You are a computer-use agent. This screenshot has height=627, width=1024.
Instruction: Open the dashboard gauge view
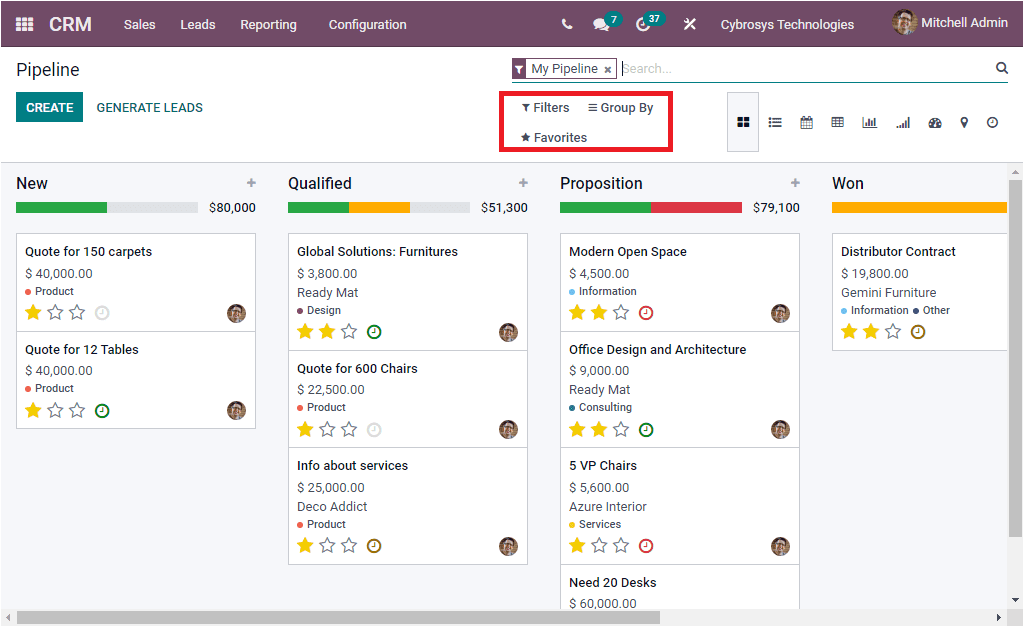coord(934,122)
